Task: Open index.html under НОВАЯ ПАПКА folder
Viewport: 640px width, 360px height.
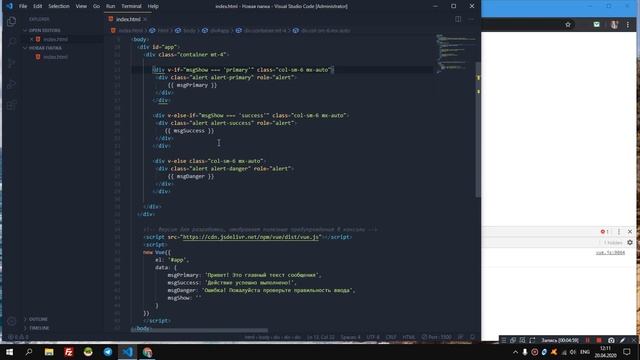Action: (56, 57)
